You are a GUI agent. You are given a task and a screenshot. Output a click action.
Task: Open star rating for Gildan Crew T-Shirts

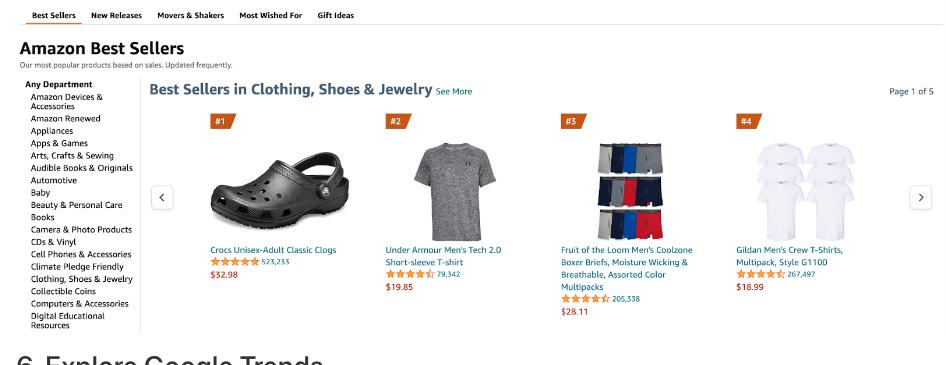(761, 275)
